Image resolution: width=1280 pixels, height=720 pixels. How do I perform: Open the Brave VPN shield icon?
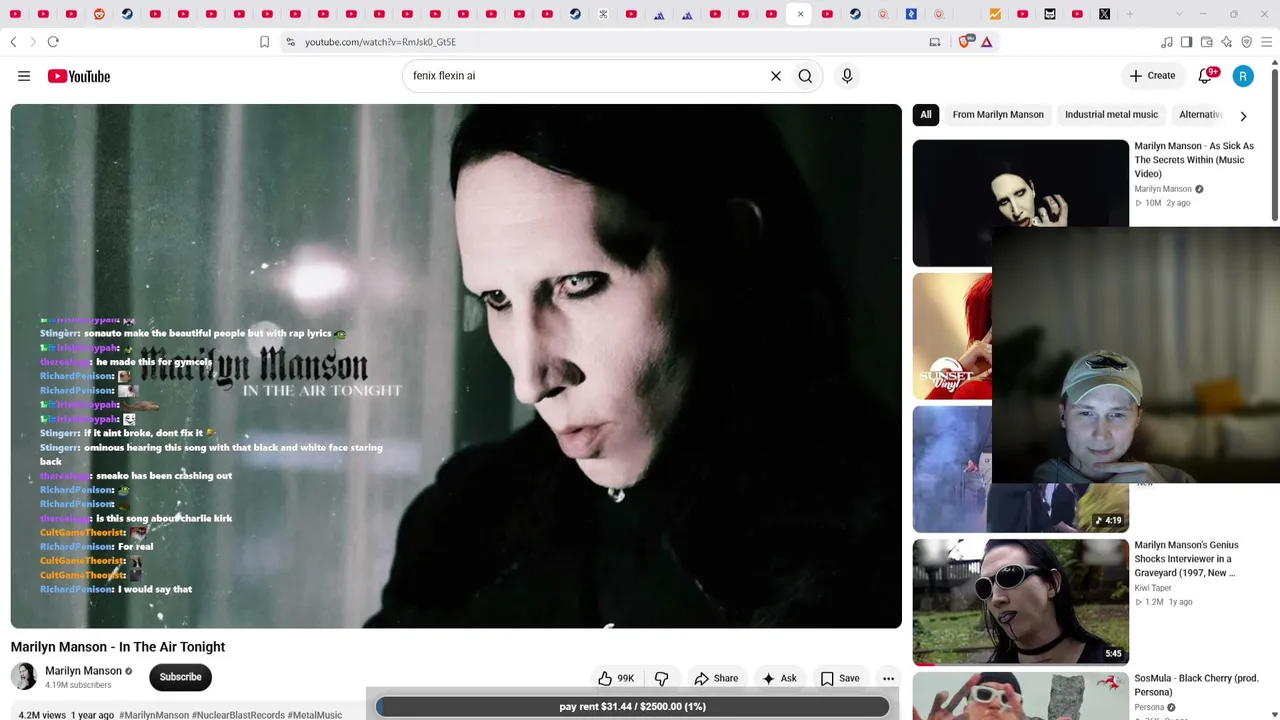(x=1246, y=42)
